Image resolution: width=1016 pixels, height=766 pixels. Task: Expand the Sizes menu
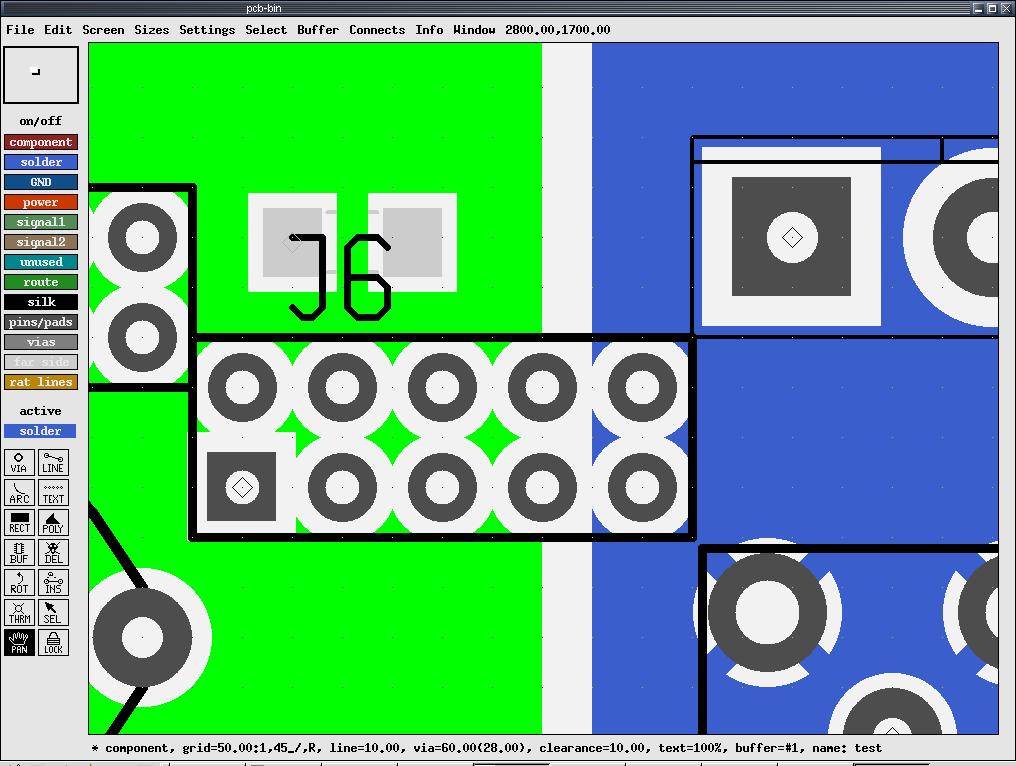click(152, 30)
